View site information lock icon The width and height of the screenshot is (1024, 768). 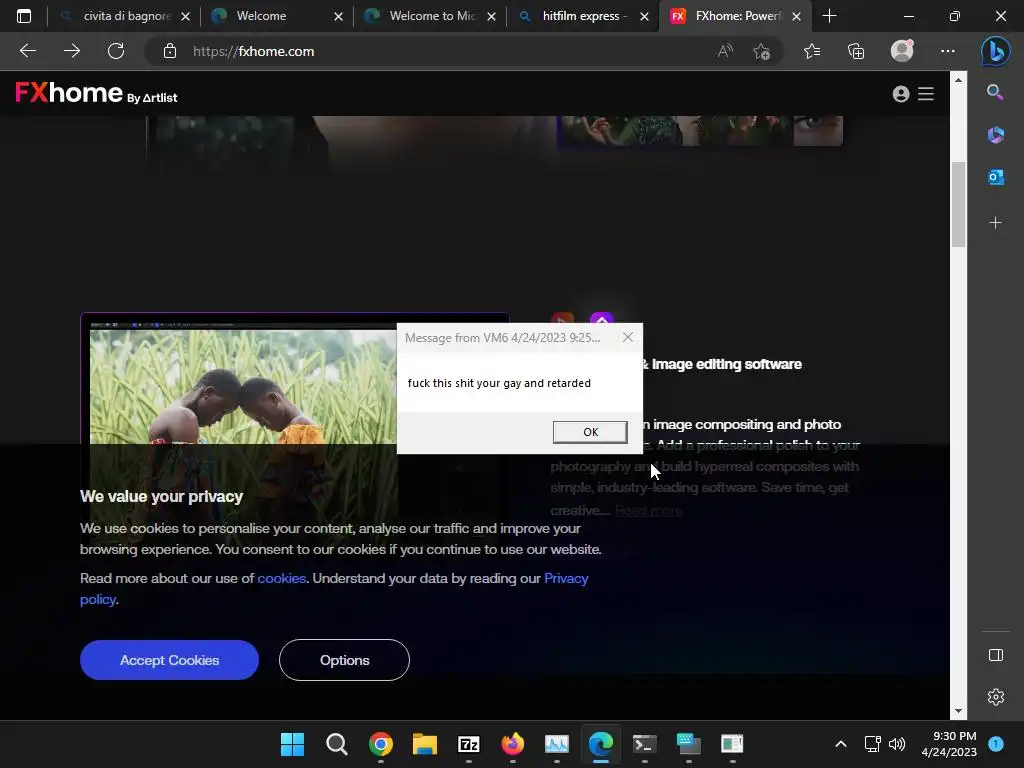tap(170, 51)
